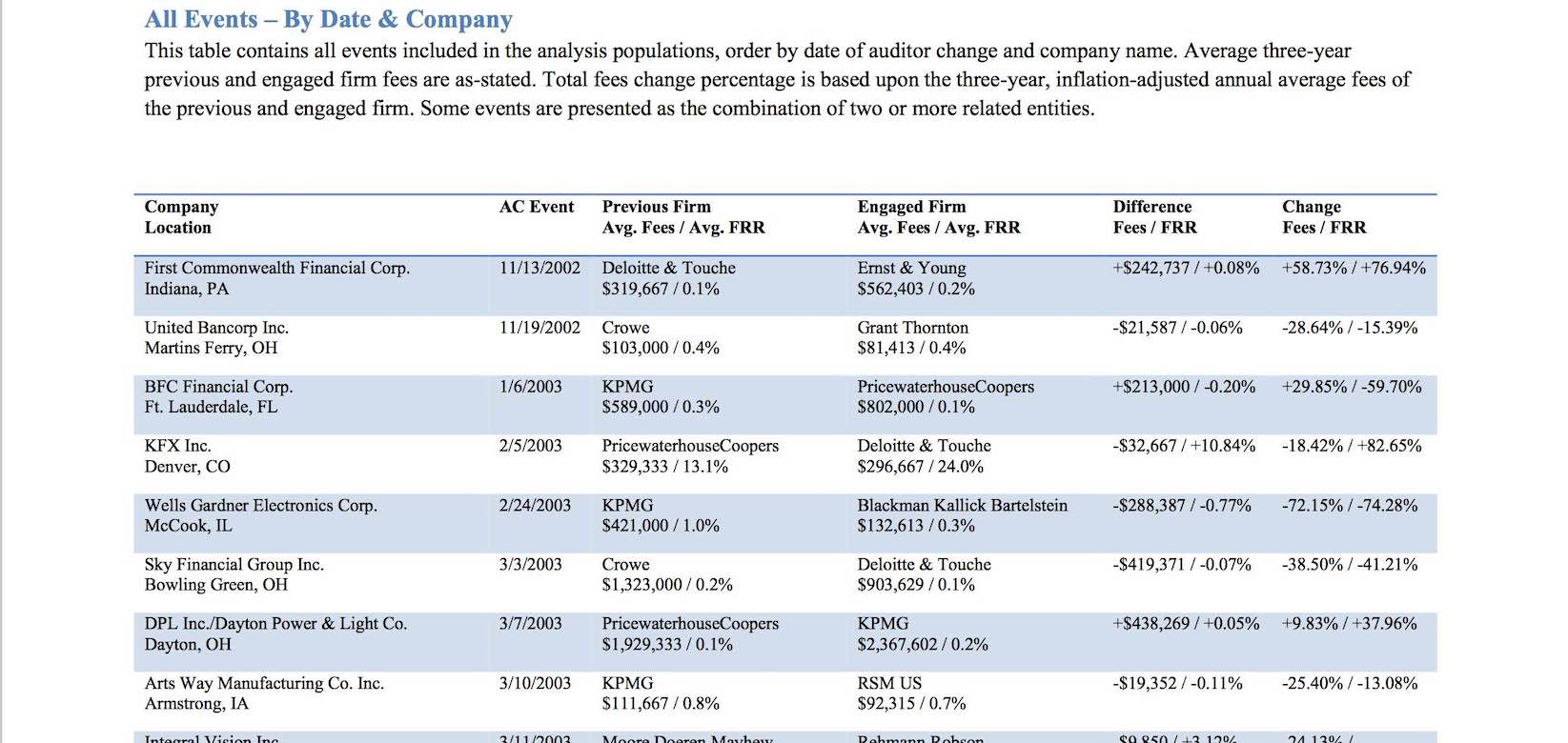Click the +$438,269 / +0.05% difference value
1568x743 pixels.
coord(1185,624)
